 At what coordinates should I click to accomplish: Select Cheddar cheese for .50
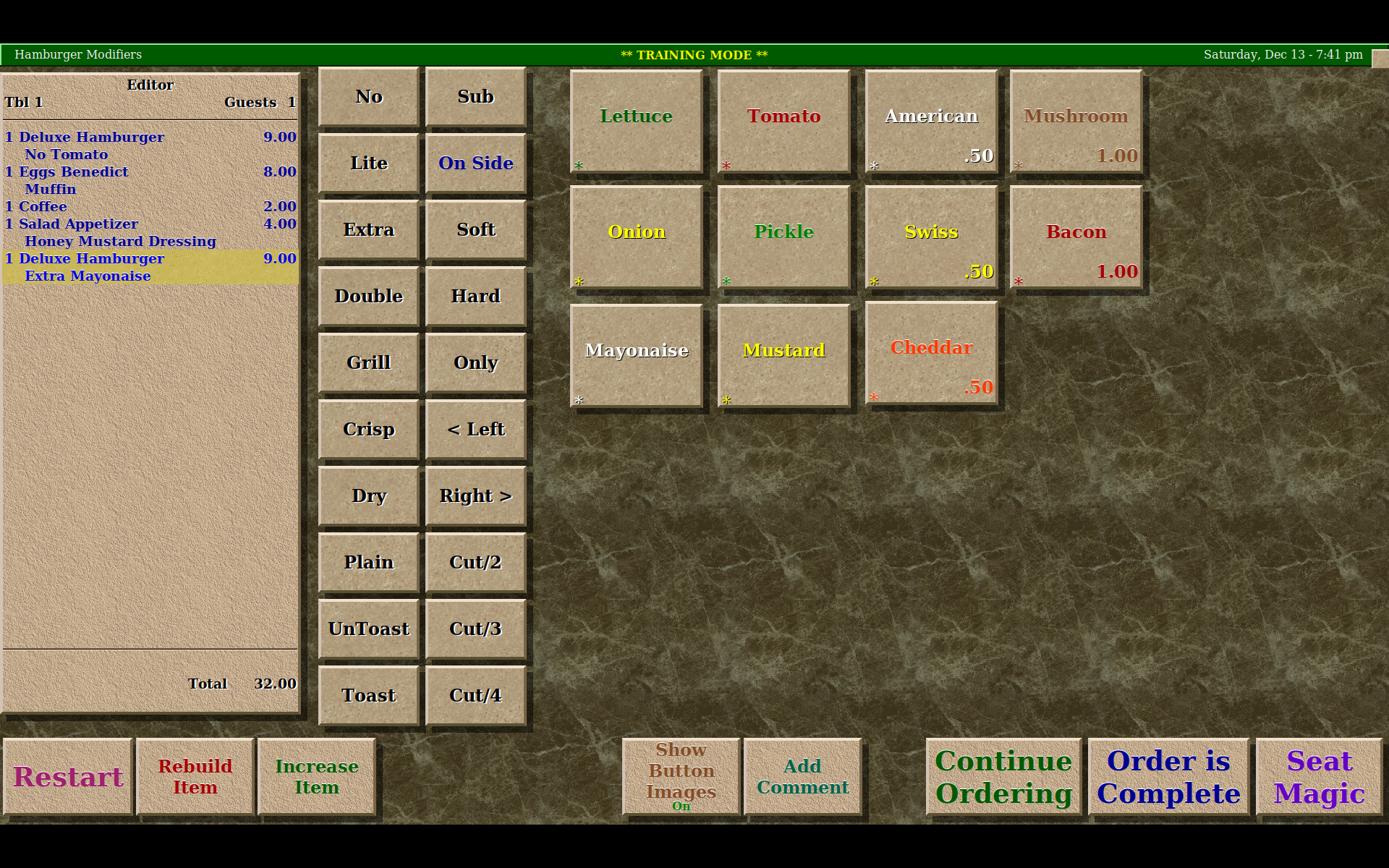[x=930, y=353]
